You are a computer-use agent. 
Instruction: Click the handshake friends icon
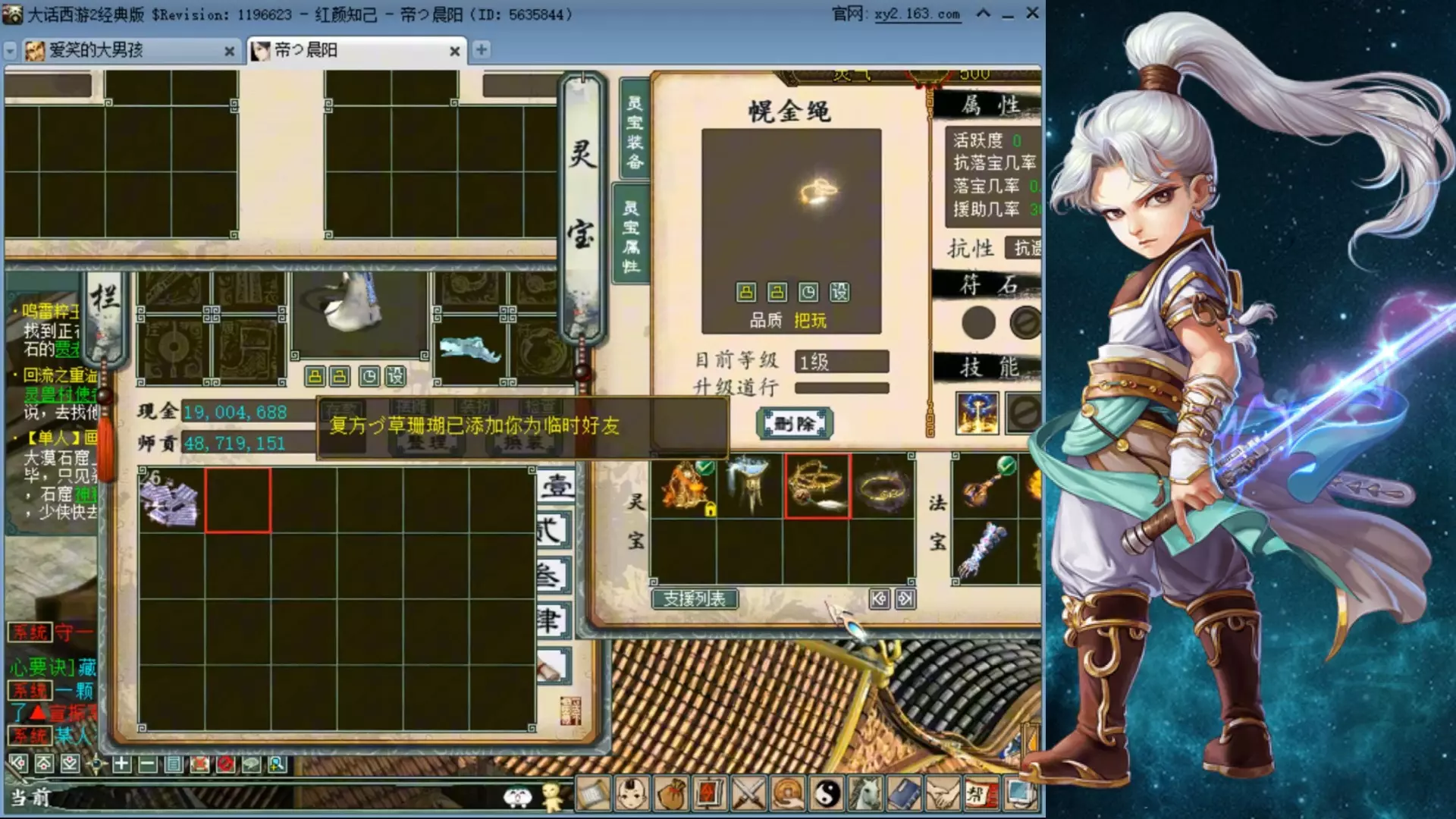943,794
